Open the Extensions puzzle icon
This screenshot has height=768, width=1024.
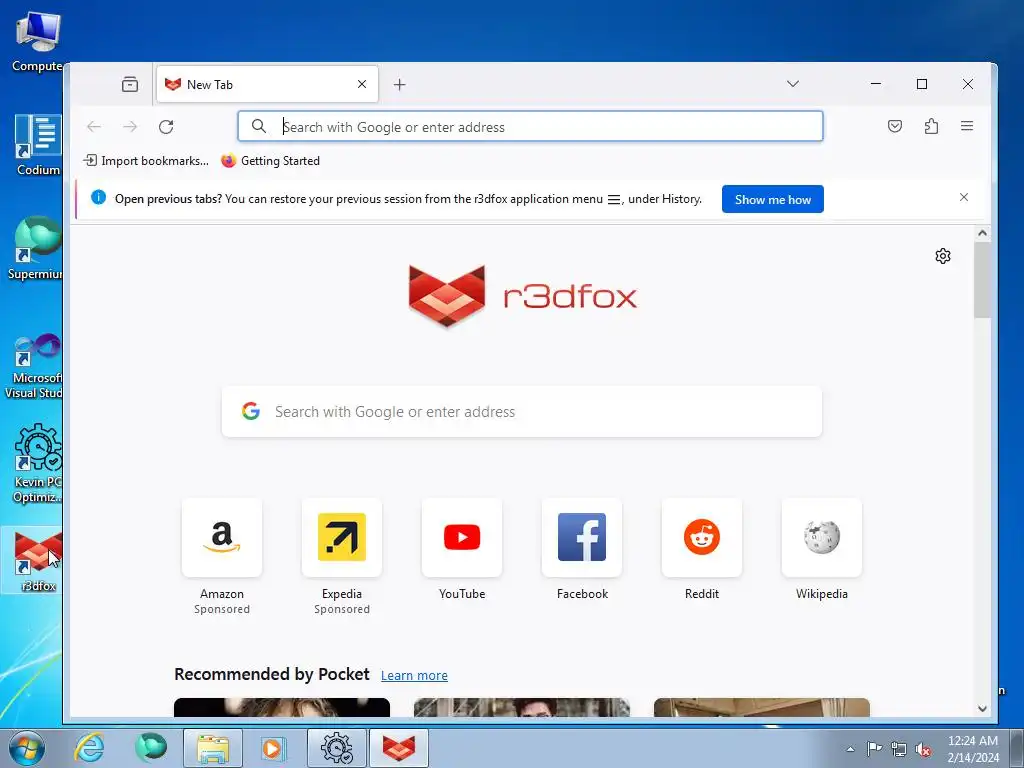(931, 126)
